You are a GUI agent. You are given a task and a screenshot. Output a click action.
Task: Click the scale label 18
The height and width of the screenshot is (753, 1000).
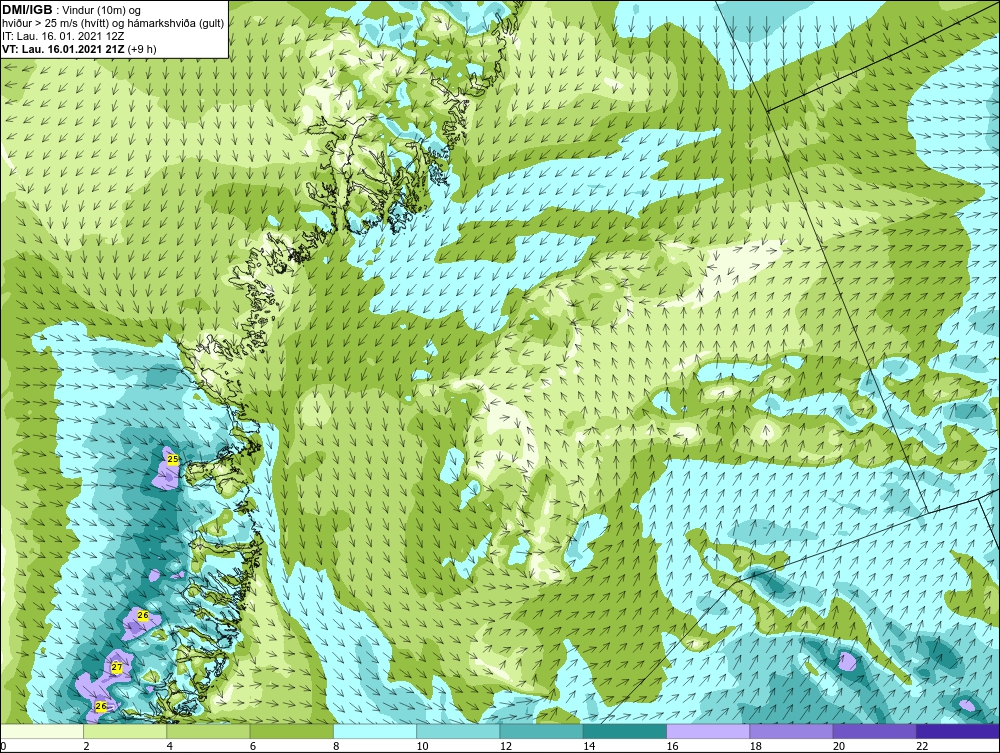point(756,747)
